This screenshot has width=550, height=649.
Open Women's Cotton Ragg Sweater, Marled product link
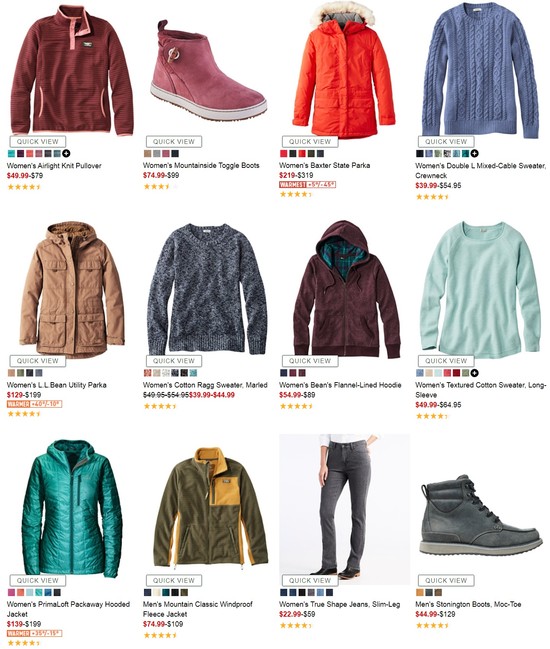pos(205,385)
